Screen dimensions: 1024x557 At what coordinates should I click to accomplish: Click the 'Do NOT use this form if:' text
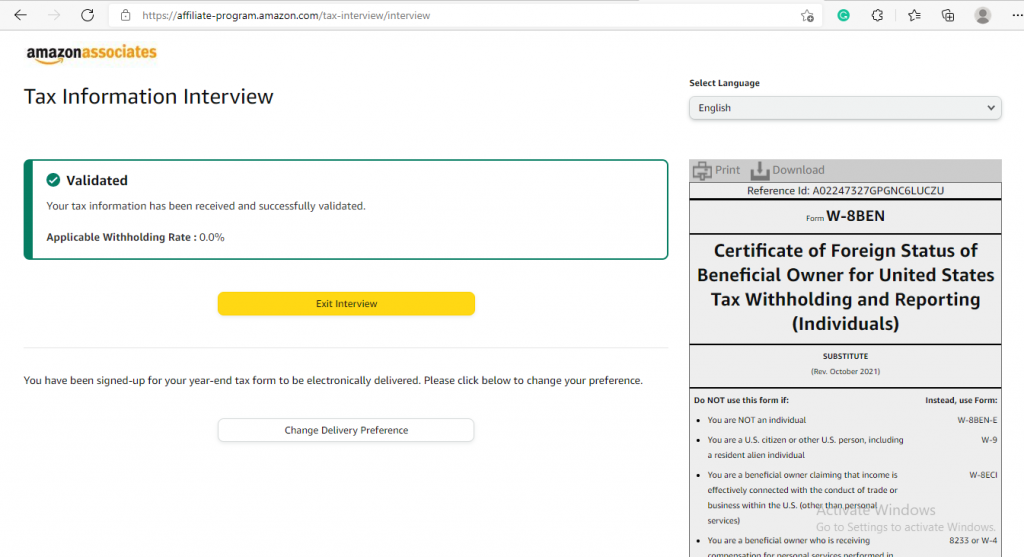(741, 400)
